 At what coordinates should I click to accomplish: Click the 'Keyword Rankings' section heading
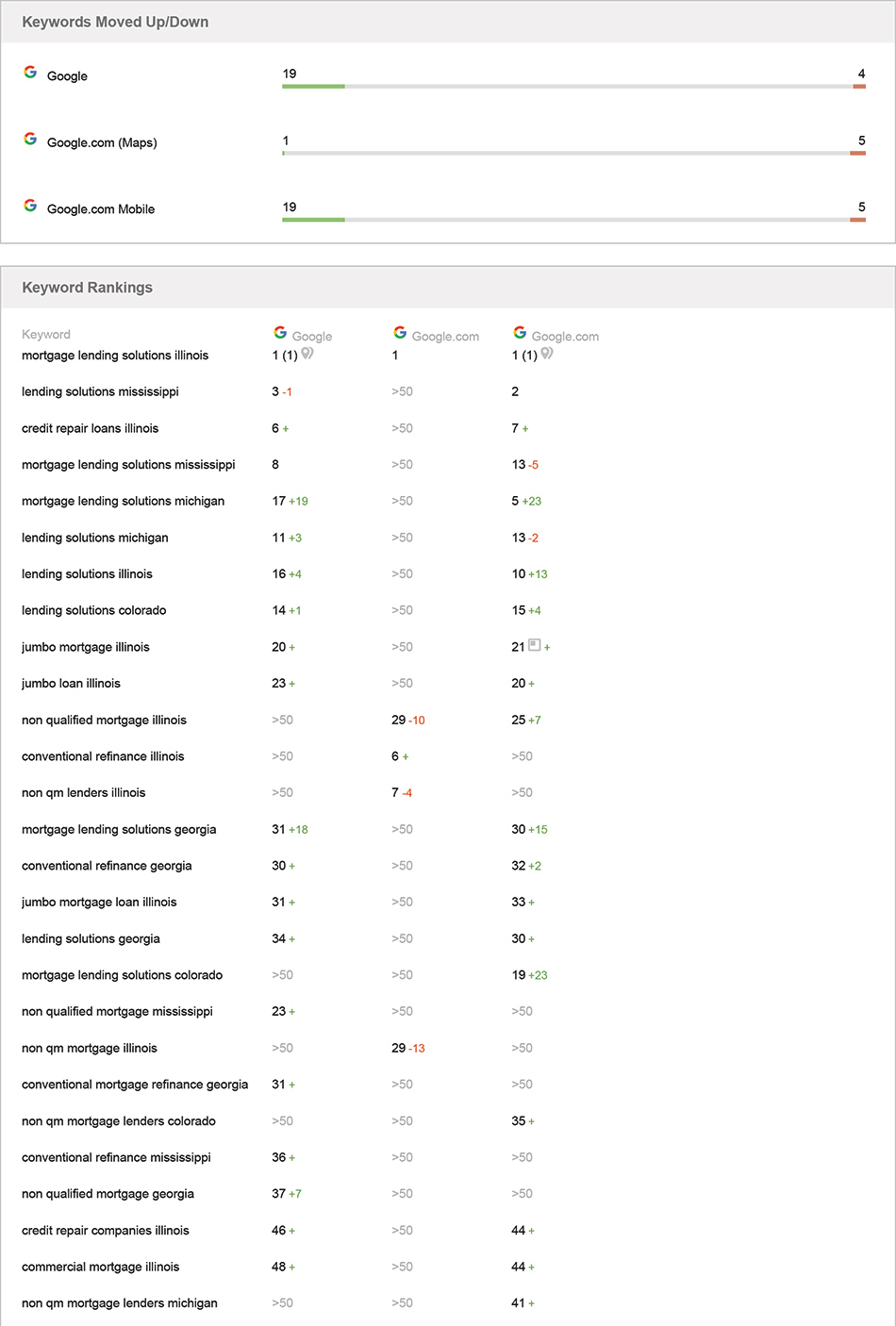[87, 288]
